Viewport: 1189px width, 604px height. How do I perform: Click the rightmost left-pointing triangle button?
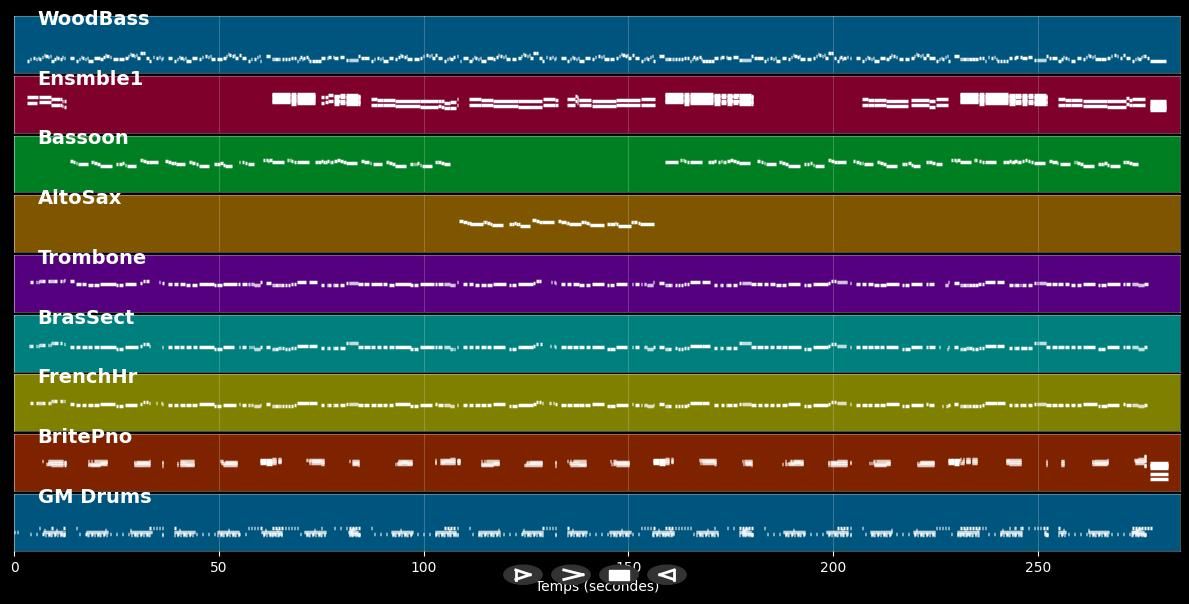[667, 575]
